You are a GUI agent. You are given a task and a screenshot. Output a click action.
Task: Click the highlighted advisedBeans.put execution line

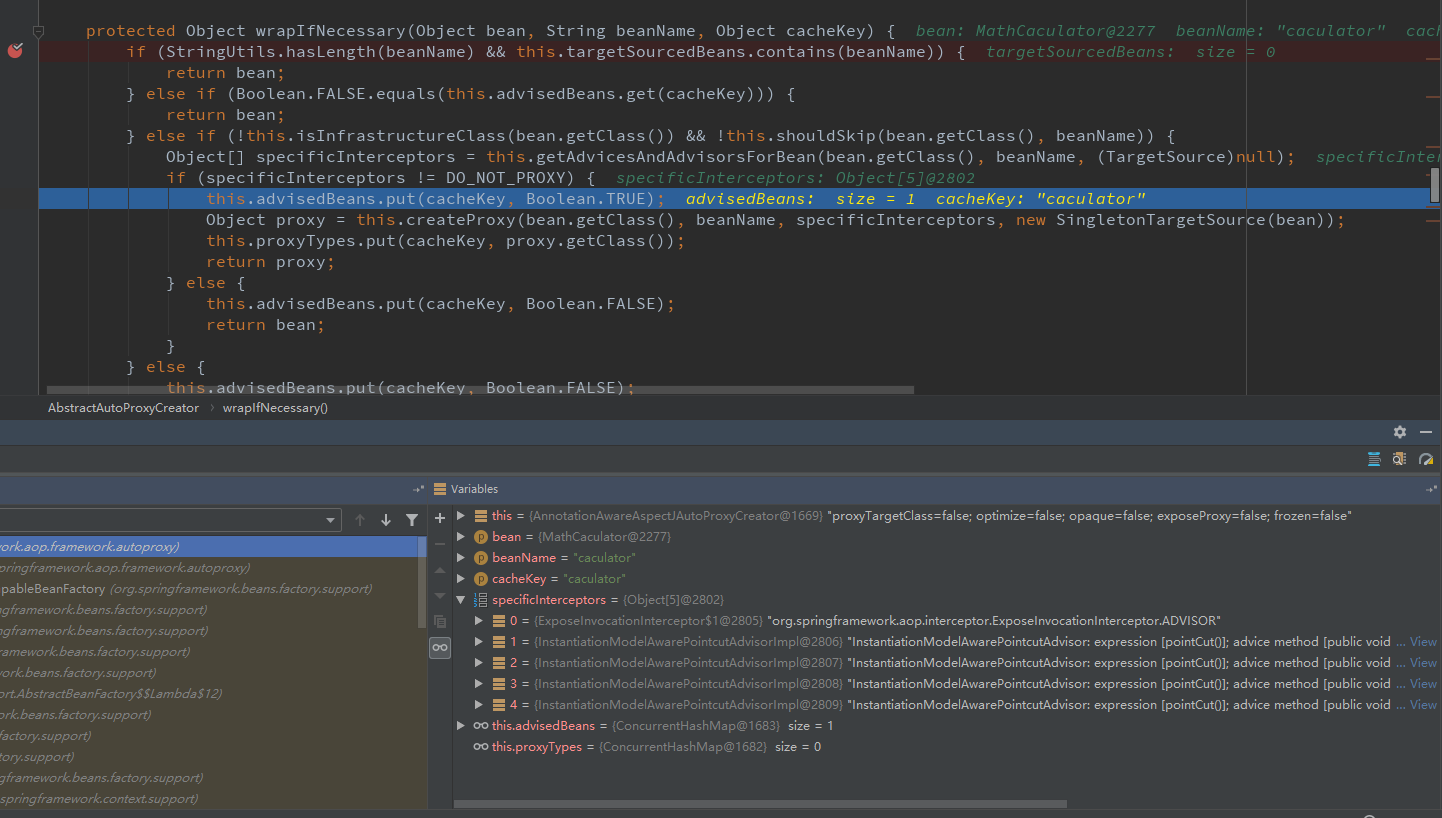(x=734, y=199)
